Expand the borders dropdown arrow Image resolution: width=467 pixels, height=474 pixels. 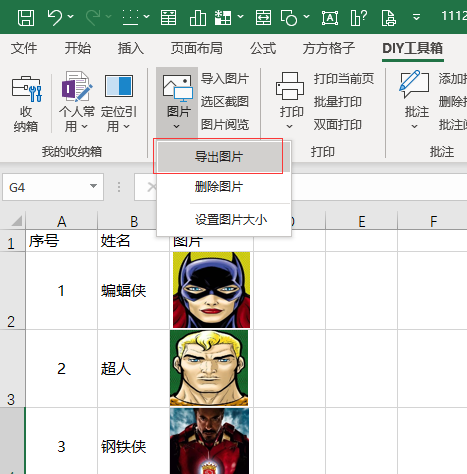tap(146, 16)
